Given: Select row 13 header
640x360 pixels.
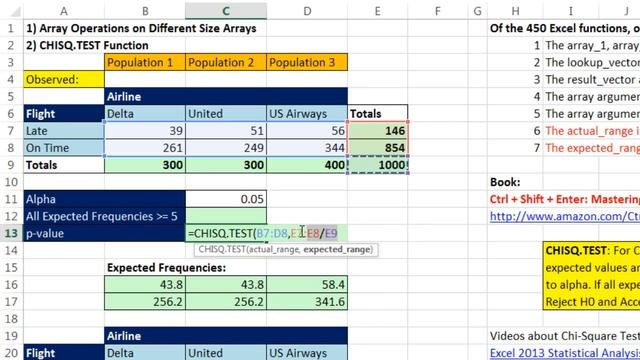Looking at the screenshot, I should click(x=11, y=233).
